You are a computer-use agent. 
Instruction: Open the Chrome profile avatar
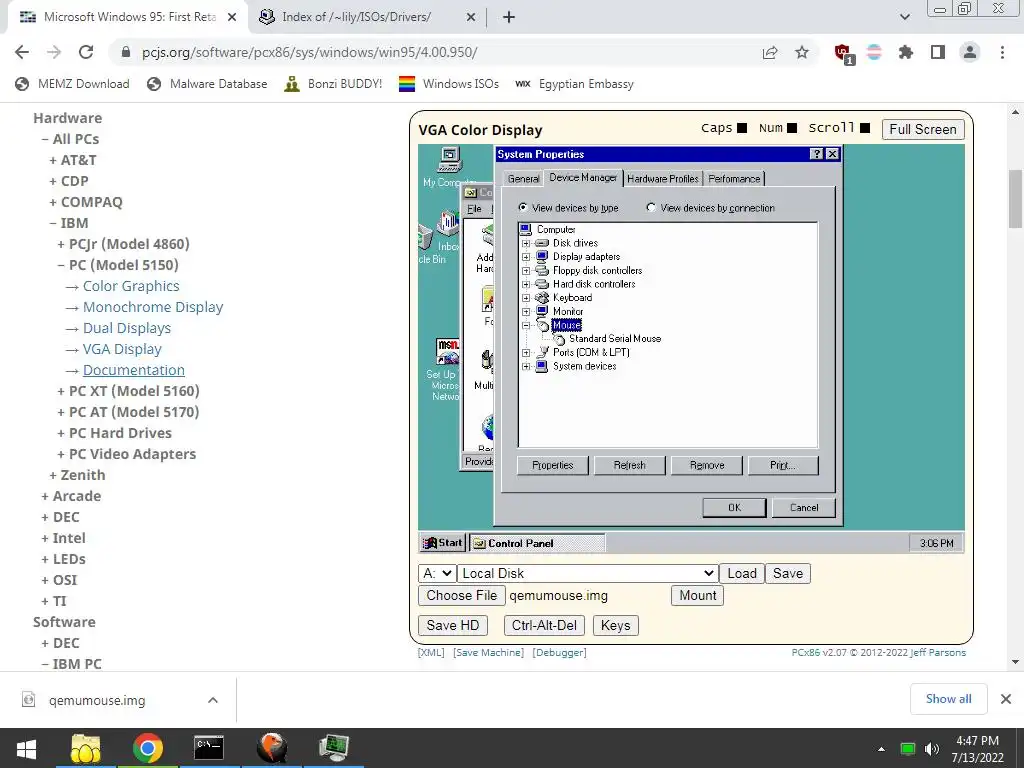tap(970, 52)
